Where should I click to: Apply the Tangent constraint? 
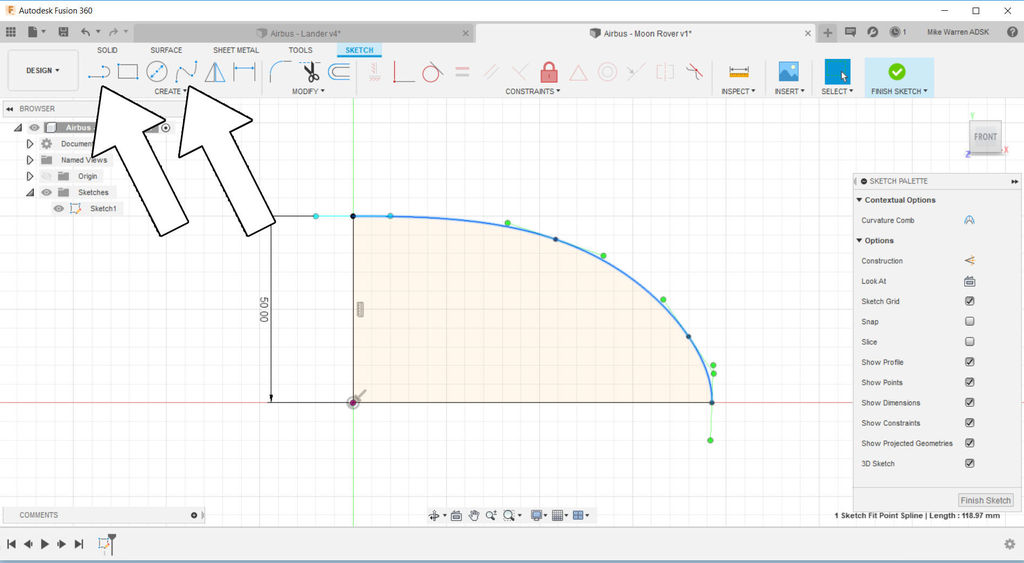(432, 72)
